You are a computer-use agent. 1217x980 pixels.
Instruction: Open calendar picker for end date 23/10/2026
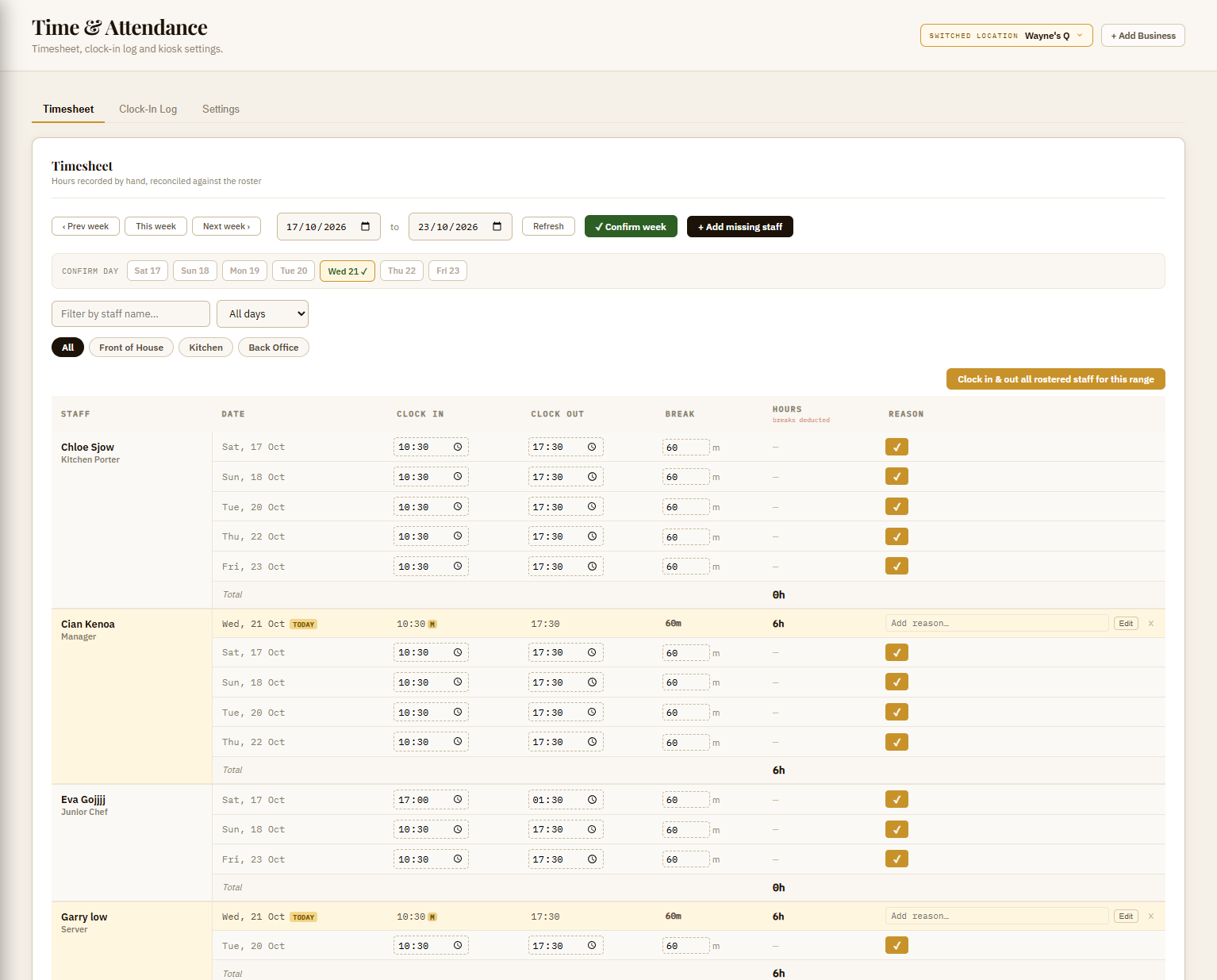coord(497,227)
